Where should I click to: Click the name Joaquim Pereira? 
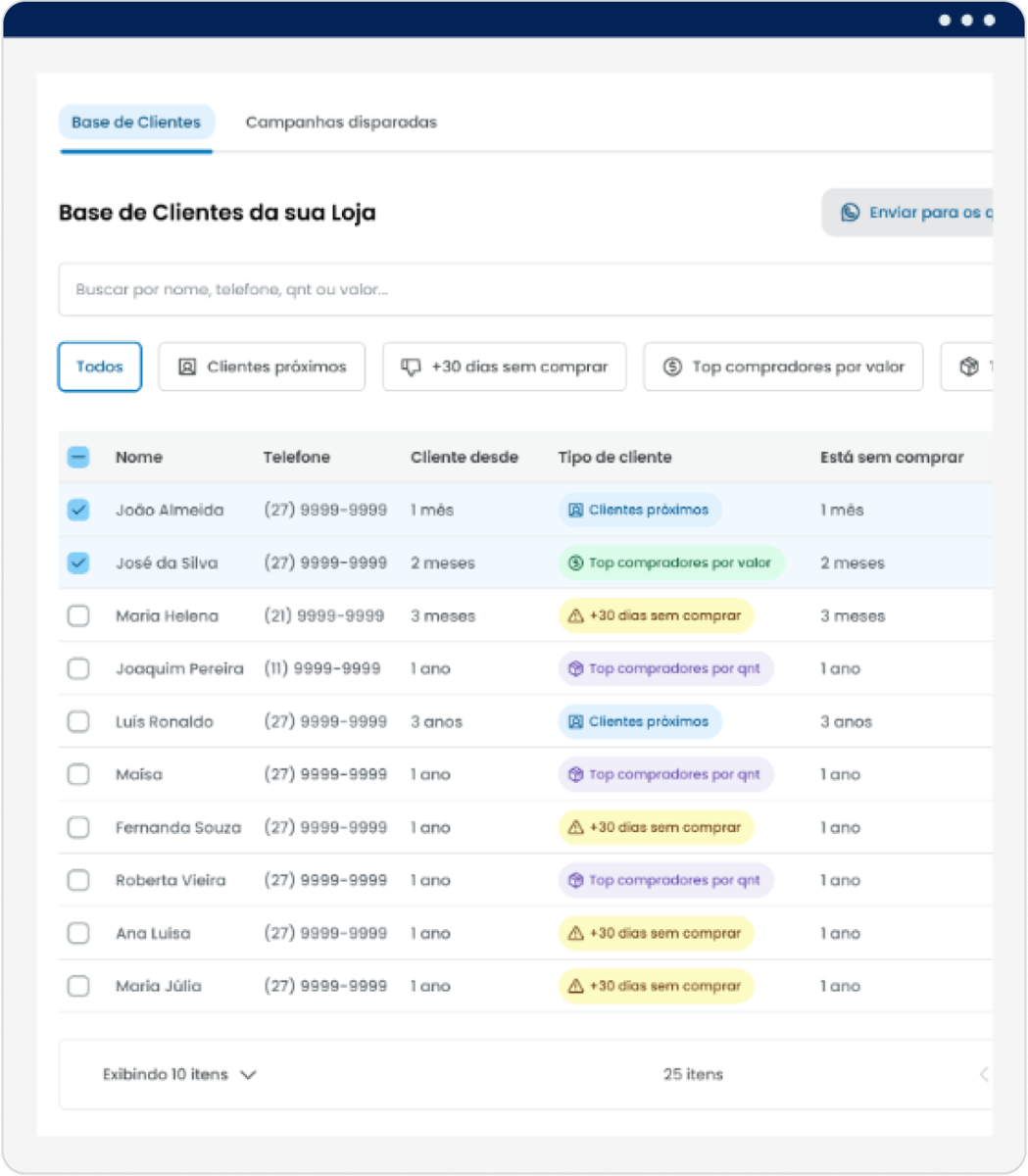(x=179, y=668)
